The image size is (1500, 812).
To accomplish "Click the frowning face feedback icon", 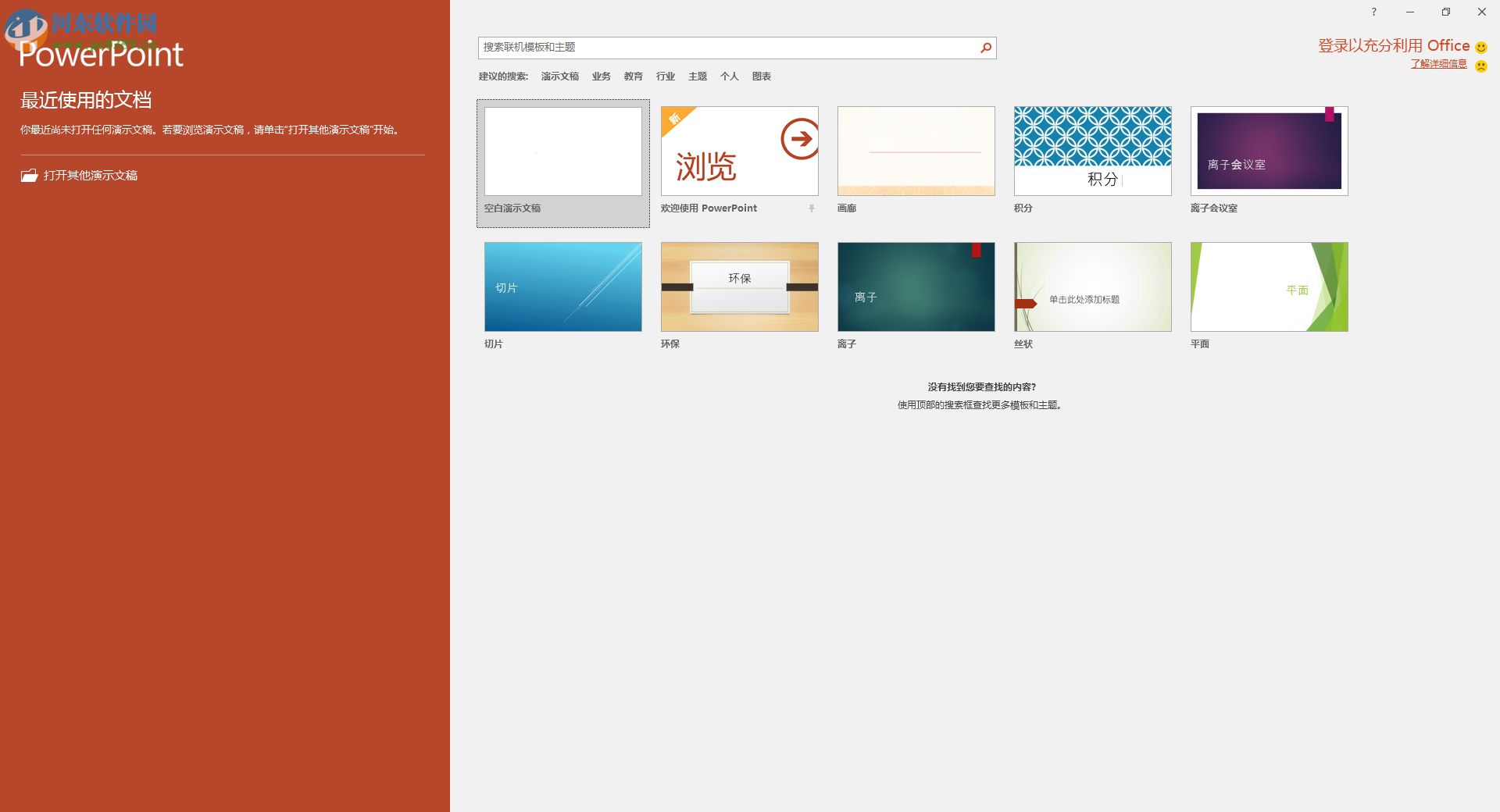I will click(1479, 66).
